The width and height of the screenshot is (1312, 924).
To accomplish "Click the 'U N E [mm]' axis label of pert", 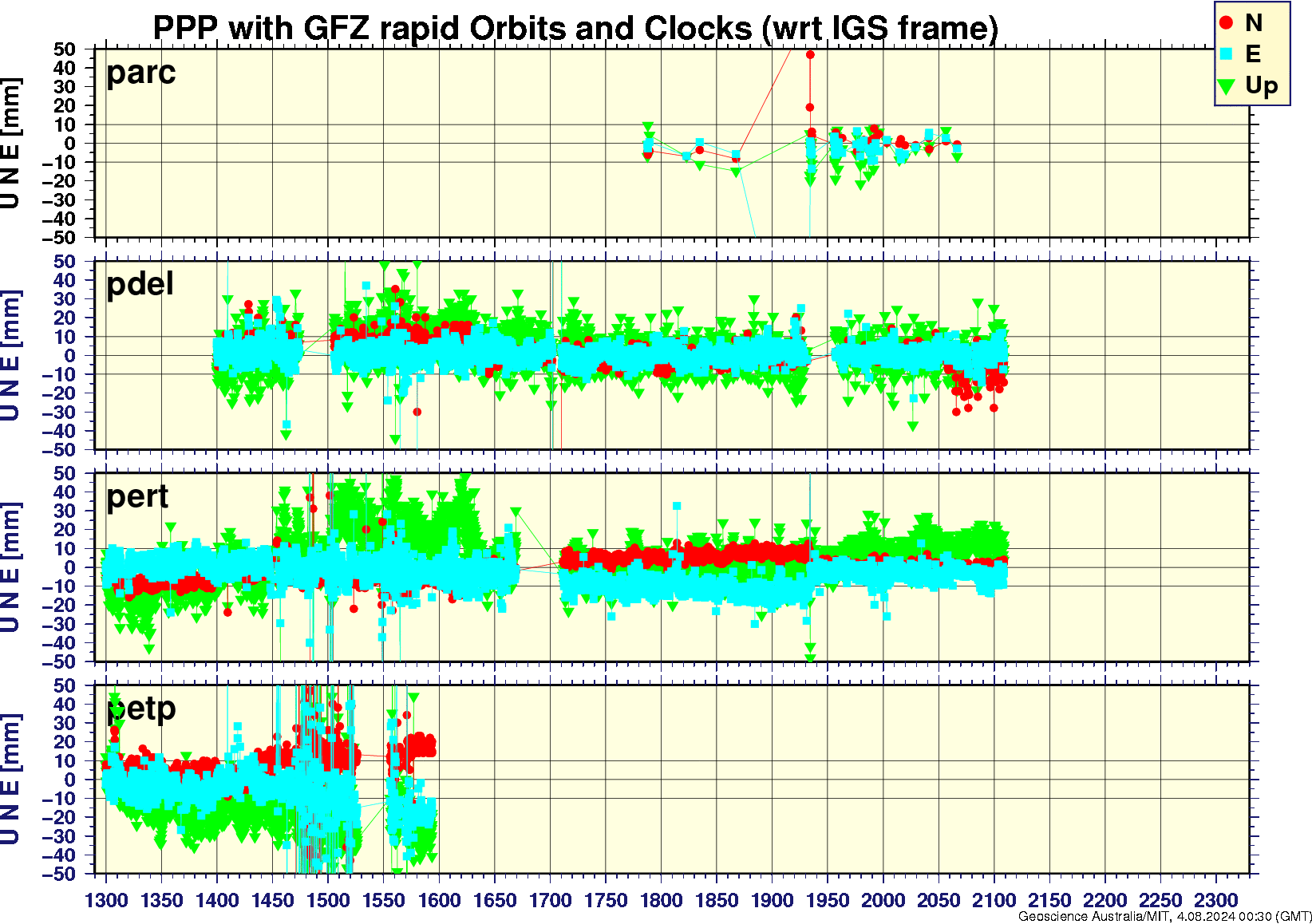I will [10, 568].
